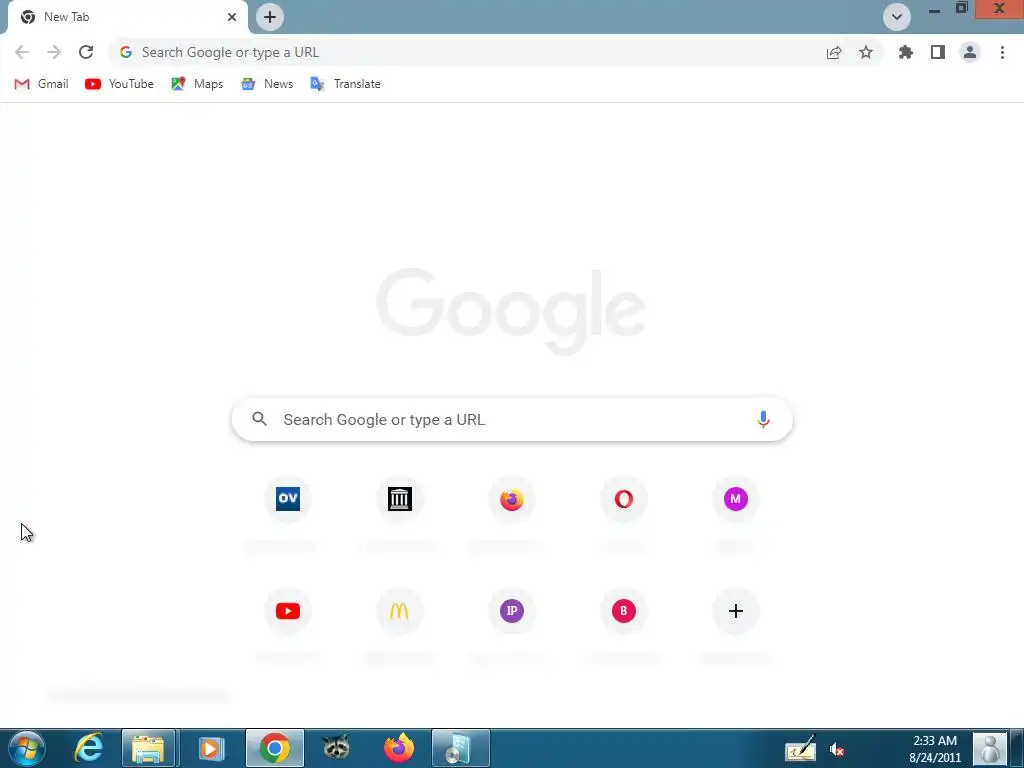Open the clock showing 2:33 AM
Viewport: 1024px width, 768px height.
(935, 749)
